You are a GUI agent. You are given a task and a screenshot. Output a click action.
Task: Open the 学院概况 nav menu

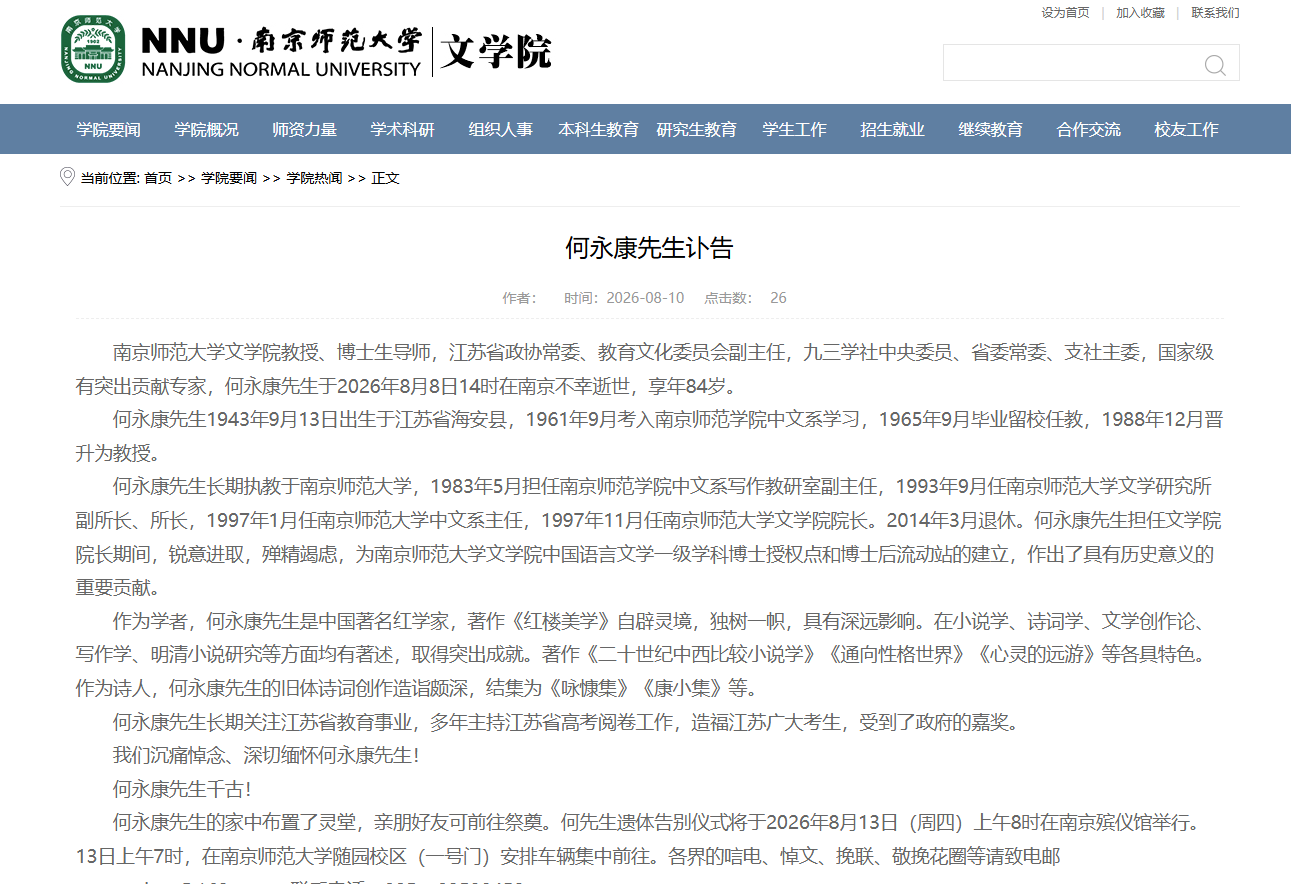click(207, 129)
